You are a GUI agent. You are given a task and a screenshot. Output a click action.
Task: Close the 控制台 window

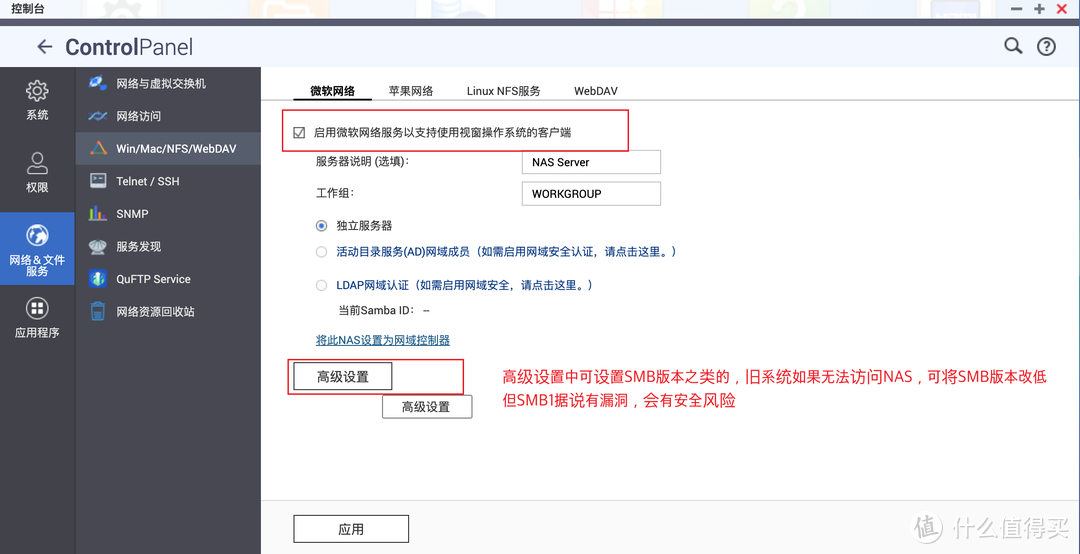[x=1061, y=9]
